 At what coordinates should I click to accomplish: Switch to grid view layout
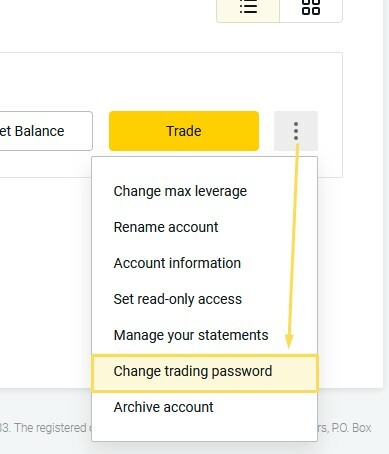click(311, 8)
